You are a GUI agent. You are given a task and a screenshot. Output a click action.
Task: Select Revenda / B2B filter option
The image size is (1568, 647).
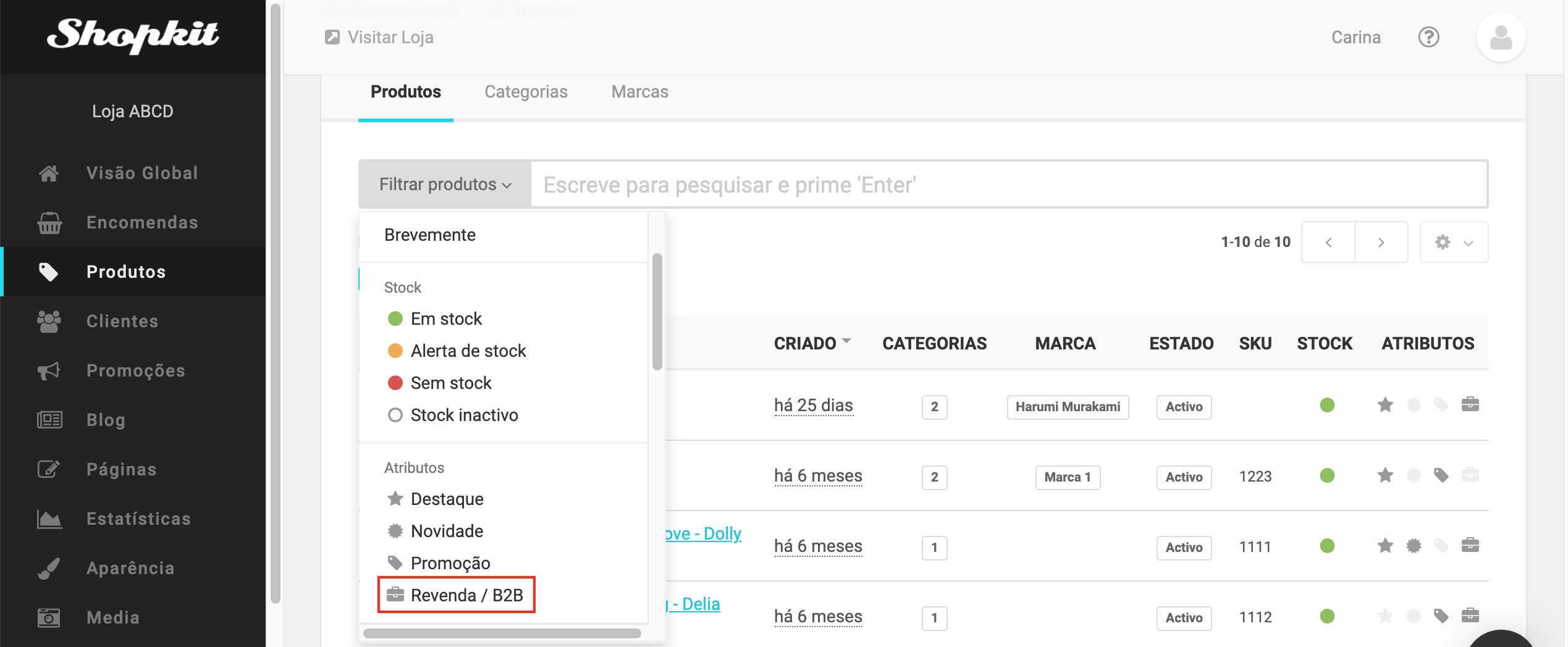[456, 595]
